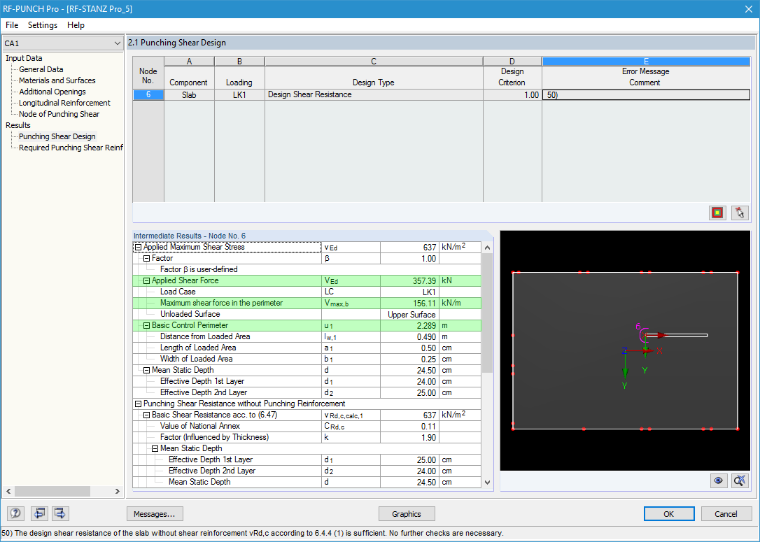Select Materials and Surfaces tree item
The image size is (760, 542).
coord(57,80)
